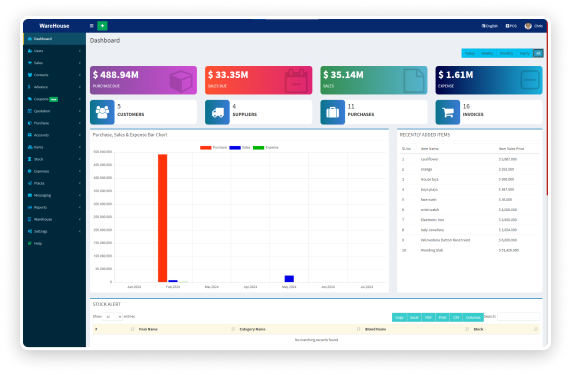The width and height of the screenshot is (571, 375).
Task: Select the All date filter
Action: (538, 53)
